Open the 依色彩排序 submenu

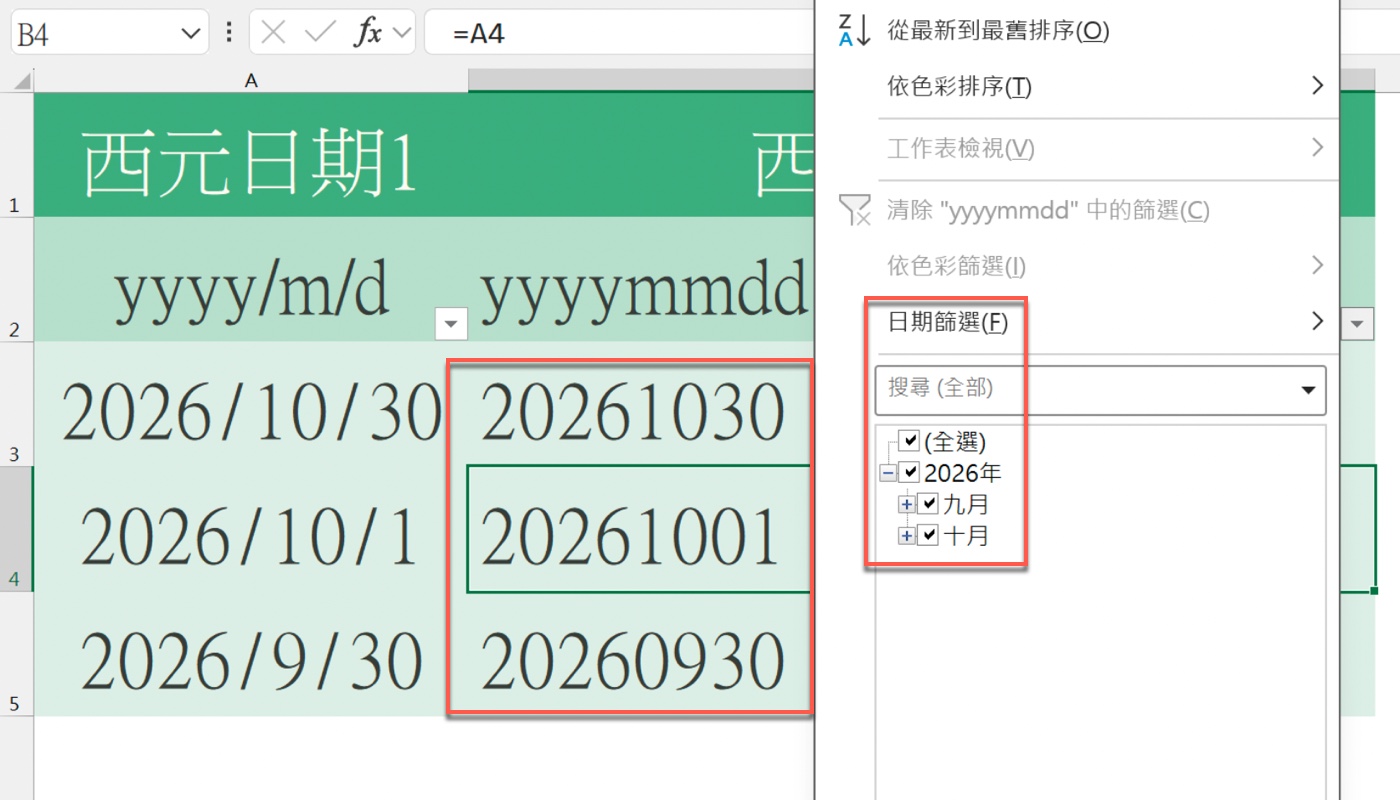(x=1077, y=86)
